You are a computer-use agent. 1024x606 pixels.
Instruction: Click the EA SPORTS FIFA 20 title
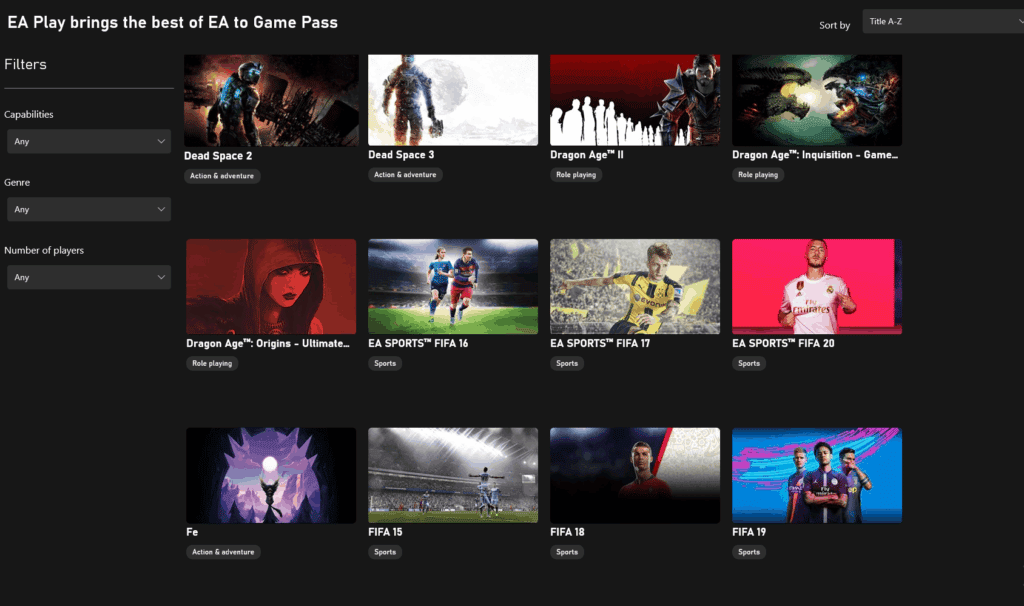click(783, 343)
